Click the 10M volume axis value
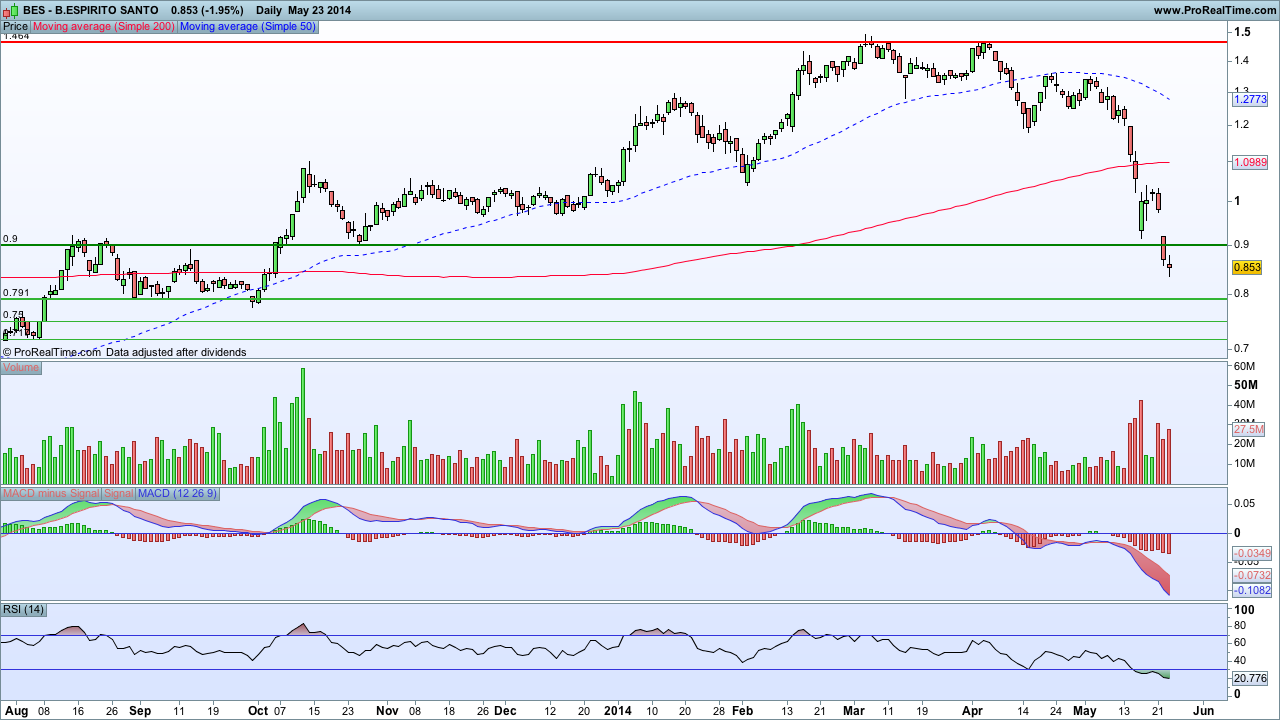 tap(1245, 463)
